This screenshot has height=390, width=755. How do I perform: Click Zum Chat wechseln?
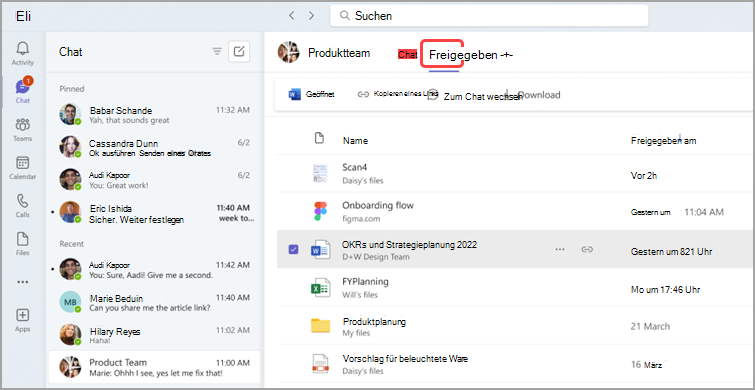[475, 96]
